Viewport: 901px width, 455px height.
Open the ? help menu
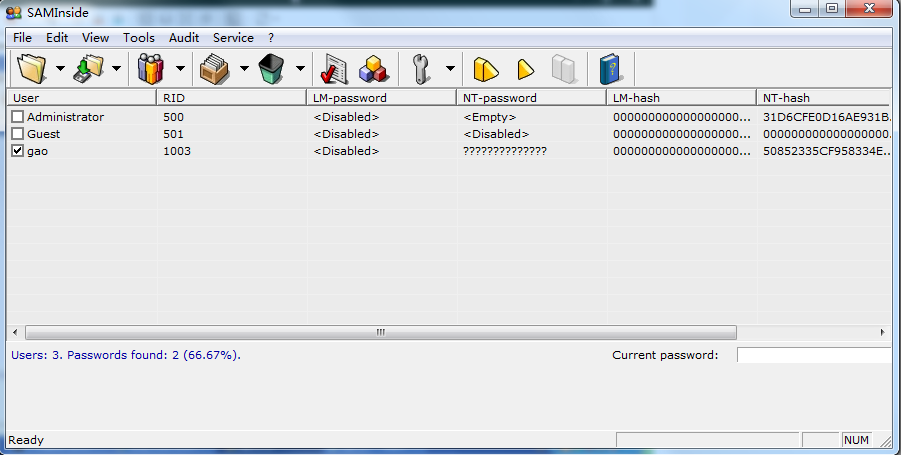[271, 38]
